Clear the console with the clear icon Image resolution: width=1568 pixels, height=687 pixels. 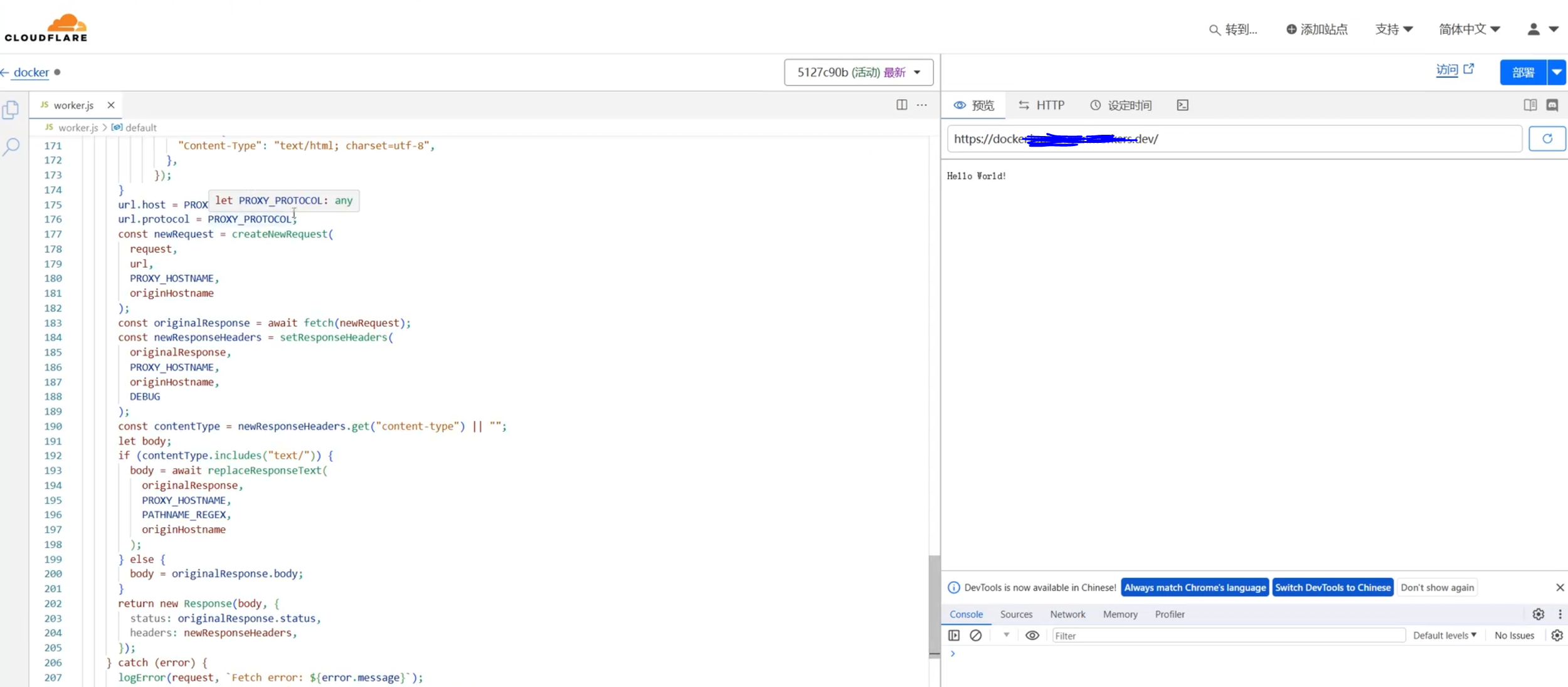[975, 636]
